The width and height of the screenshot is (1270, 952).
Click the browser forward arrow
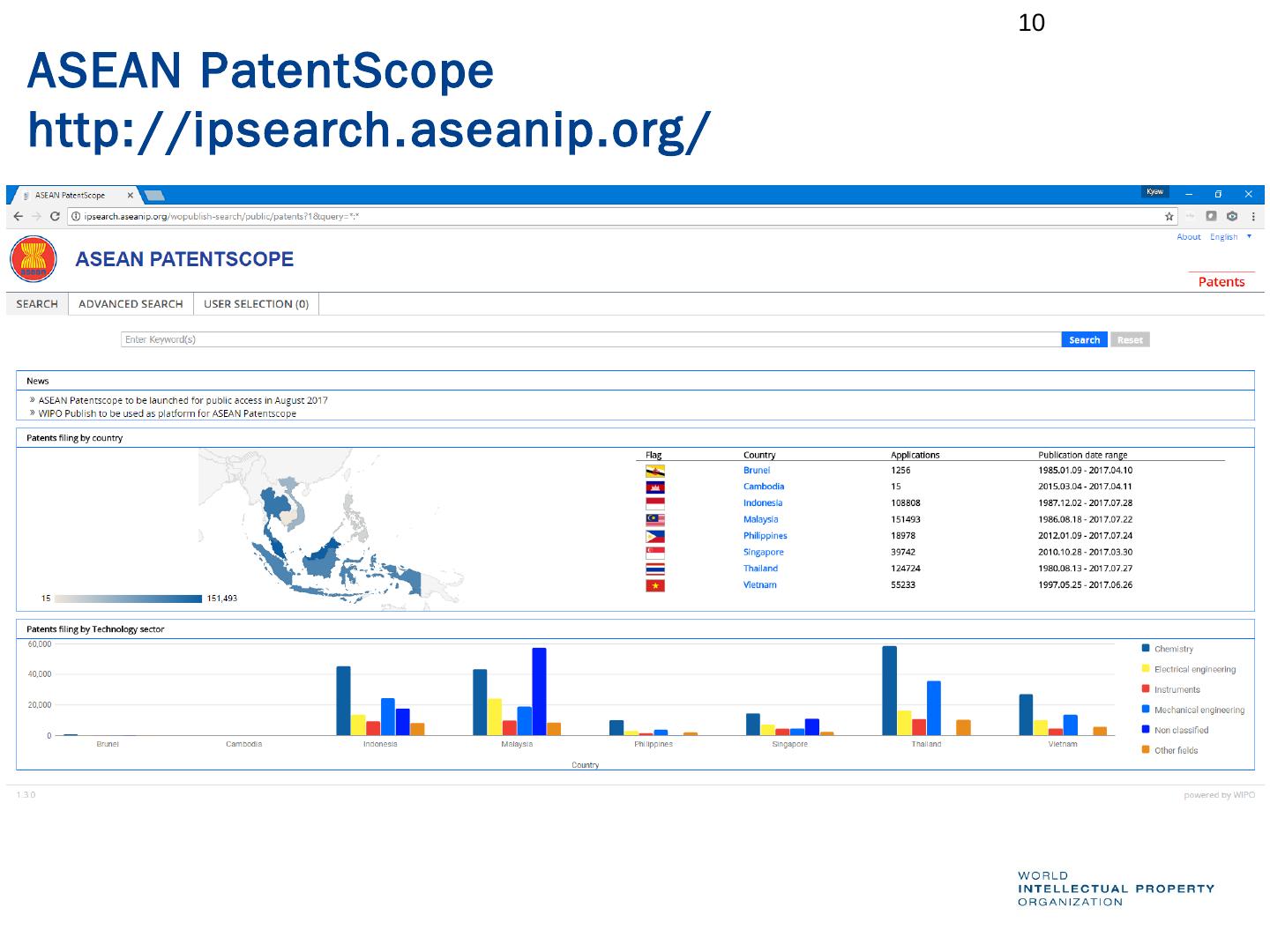point(36,216)
